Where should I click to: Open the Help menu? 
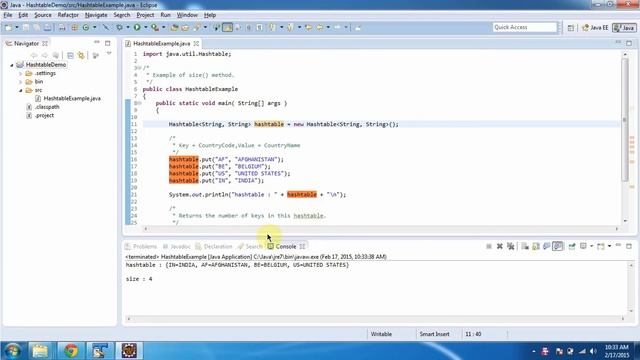tap(210, 15)
